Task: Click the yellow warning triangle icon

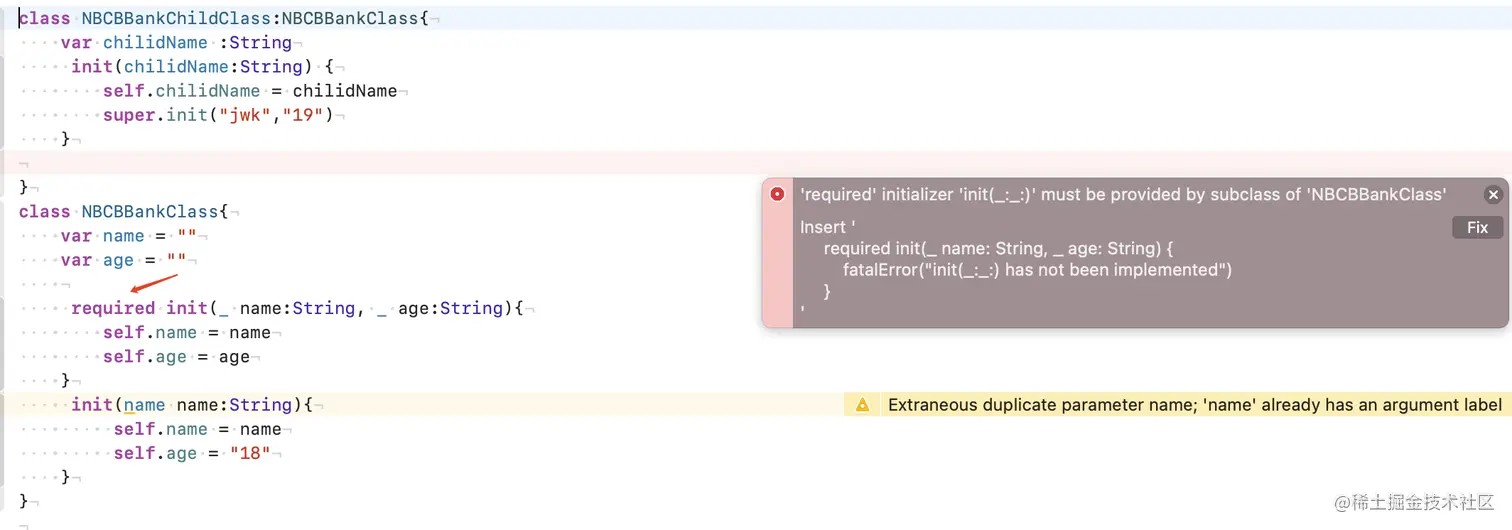Action: click(861, 405)
